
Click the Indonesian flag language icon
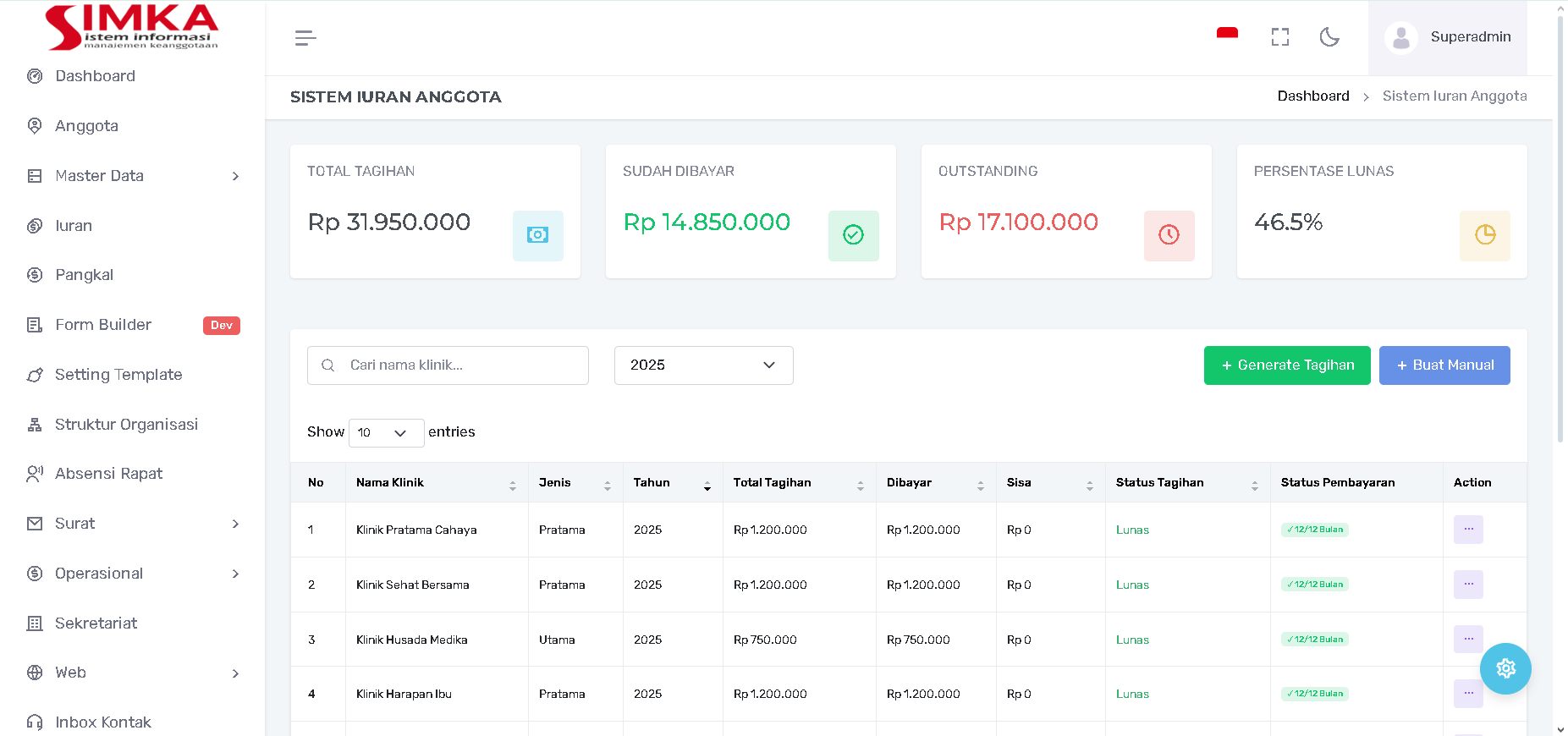click(1227, 35)
